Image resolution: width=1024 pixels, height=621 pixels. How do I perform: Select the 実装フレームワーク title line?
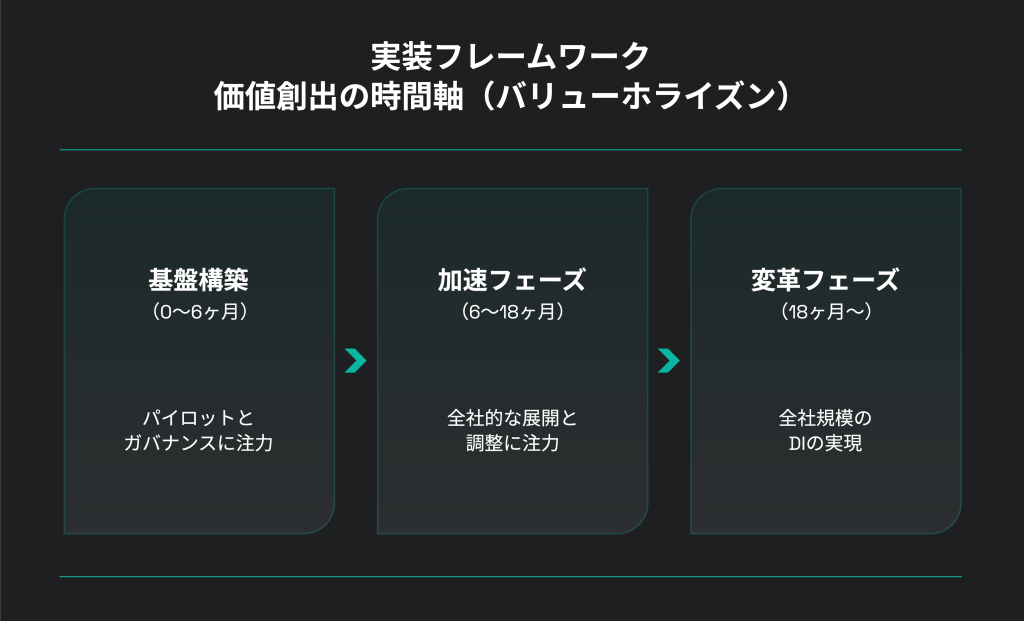pos(511,57)
